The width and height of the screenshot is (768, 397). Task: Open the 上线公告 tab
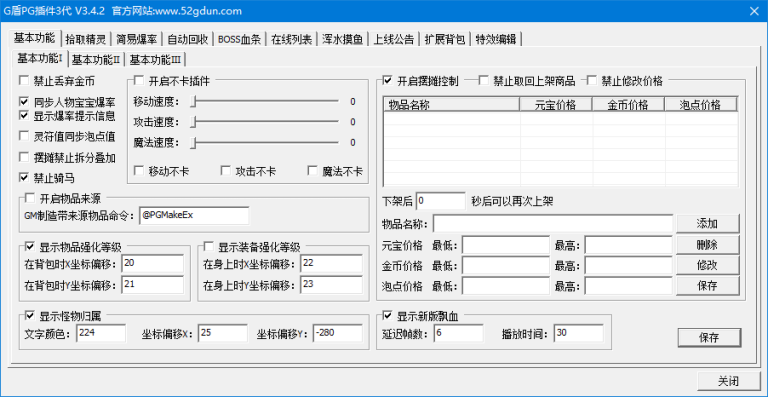pyautogui.click(x=394, y=40)
